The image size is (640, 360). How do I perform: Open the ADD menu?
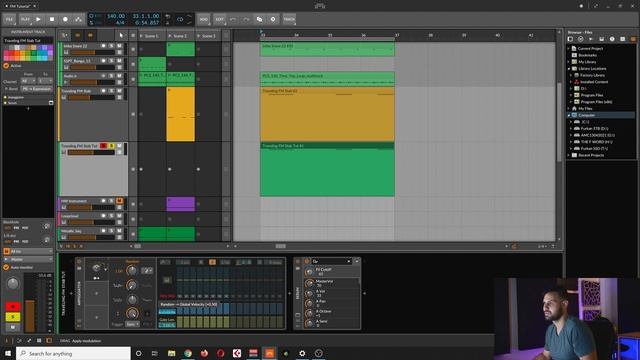[203, 19]
